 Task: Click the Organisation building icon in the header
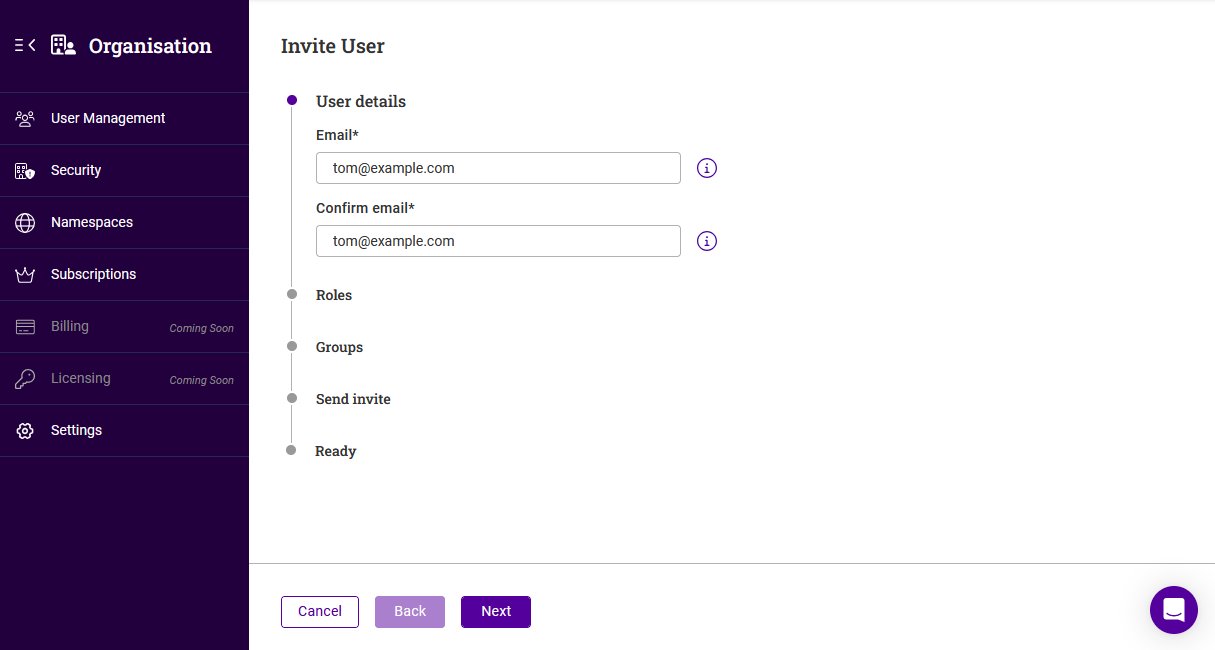pos(63,45)
